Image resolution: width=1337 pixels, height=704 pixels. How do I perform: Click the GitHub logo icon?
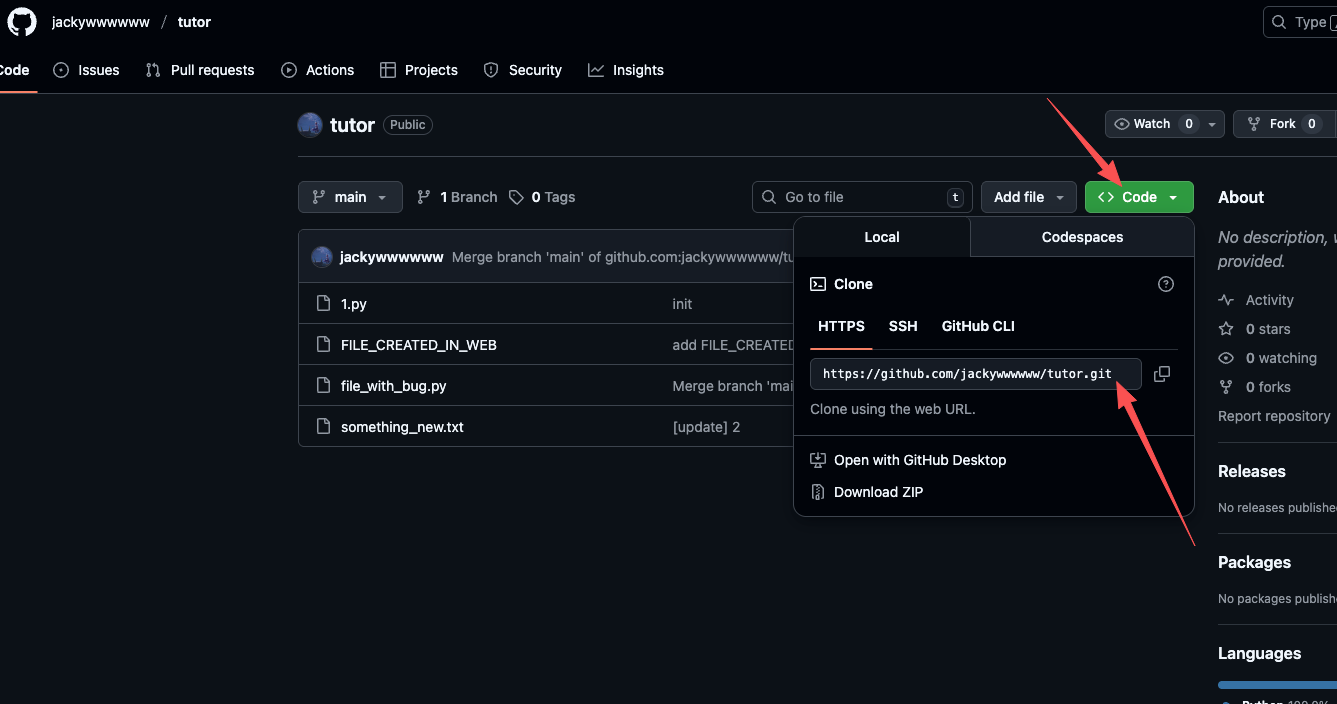tap(22, 22)
